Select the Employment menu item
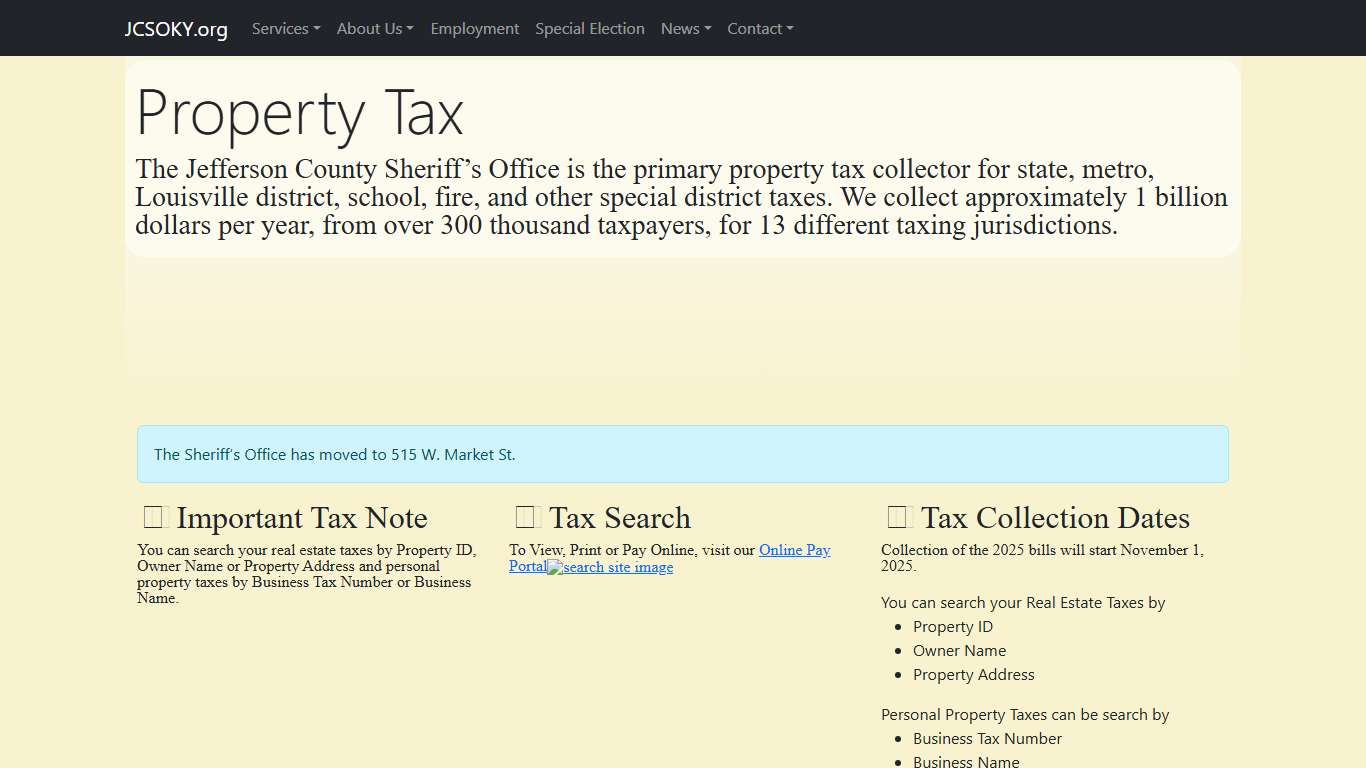 pyautogui.click(x=474, y=29)
